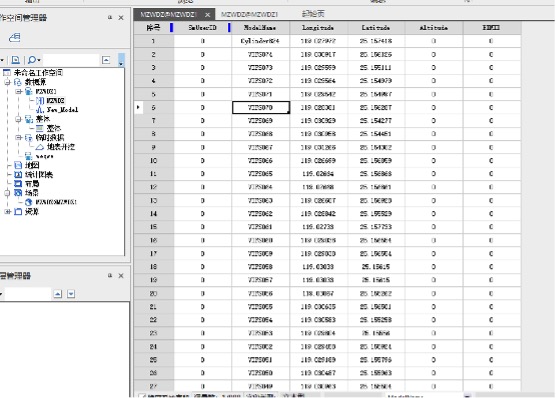
Task: Pin the workspace manager panel
Action: (x=110, y=17)
